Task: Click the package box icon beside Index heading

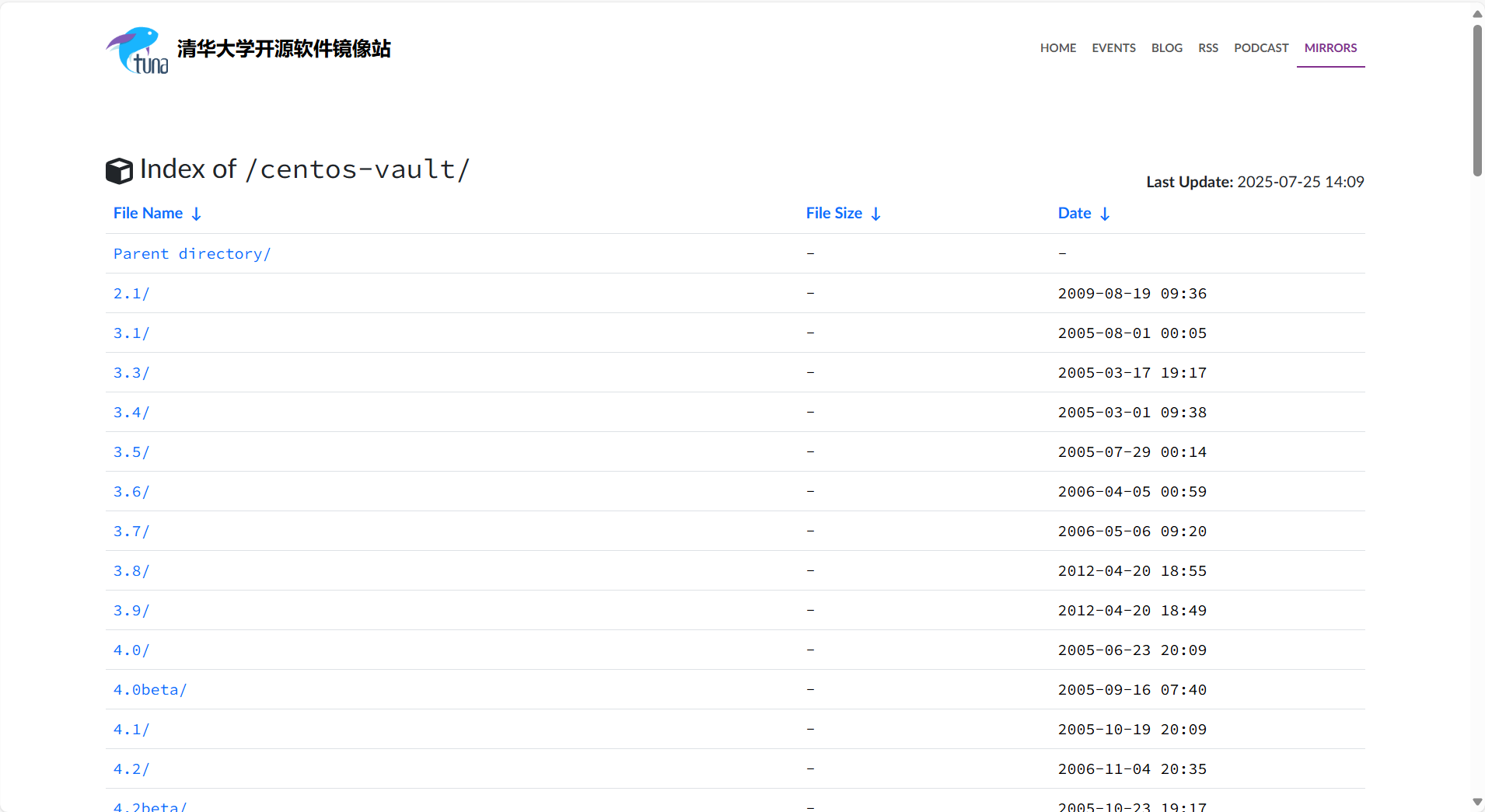Action: point(119,171)
